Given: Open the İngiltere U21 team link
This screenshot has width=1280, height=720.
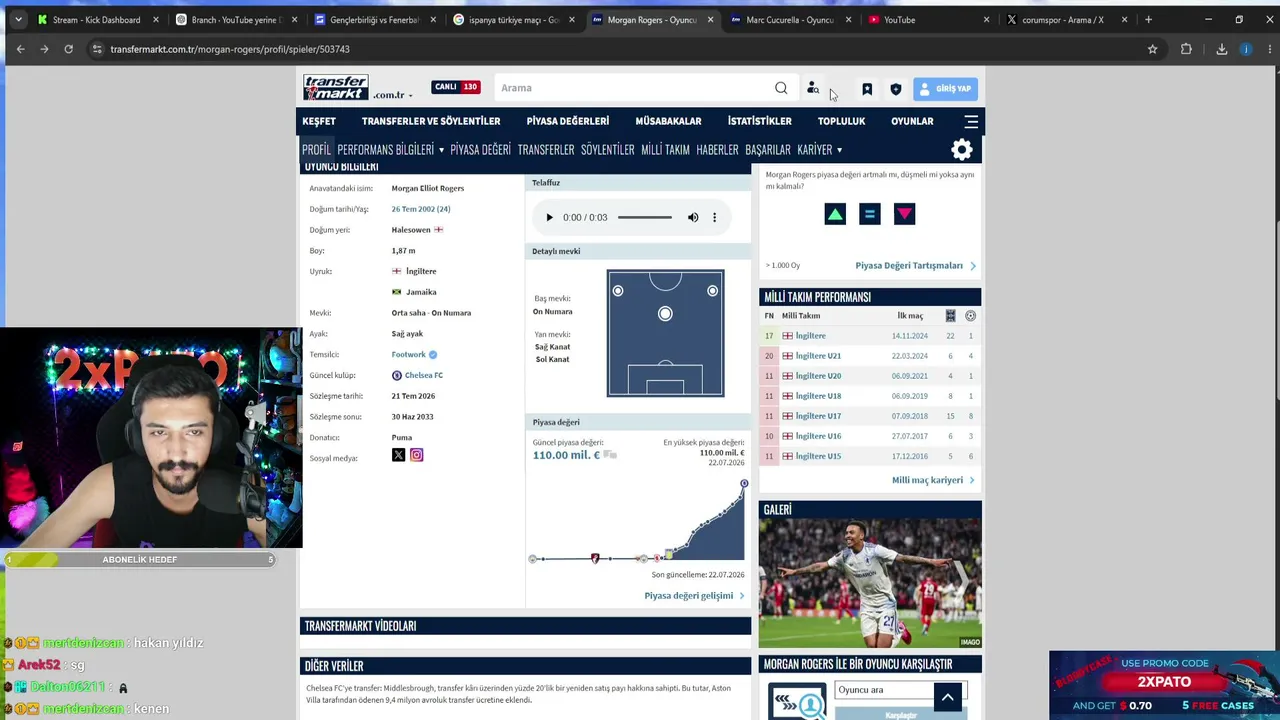Looking at the screenshot, I should coord(818,356).
